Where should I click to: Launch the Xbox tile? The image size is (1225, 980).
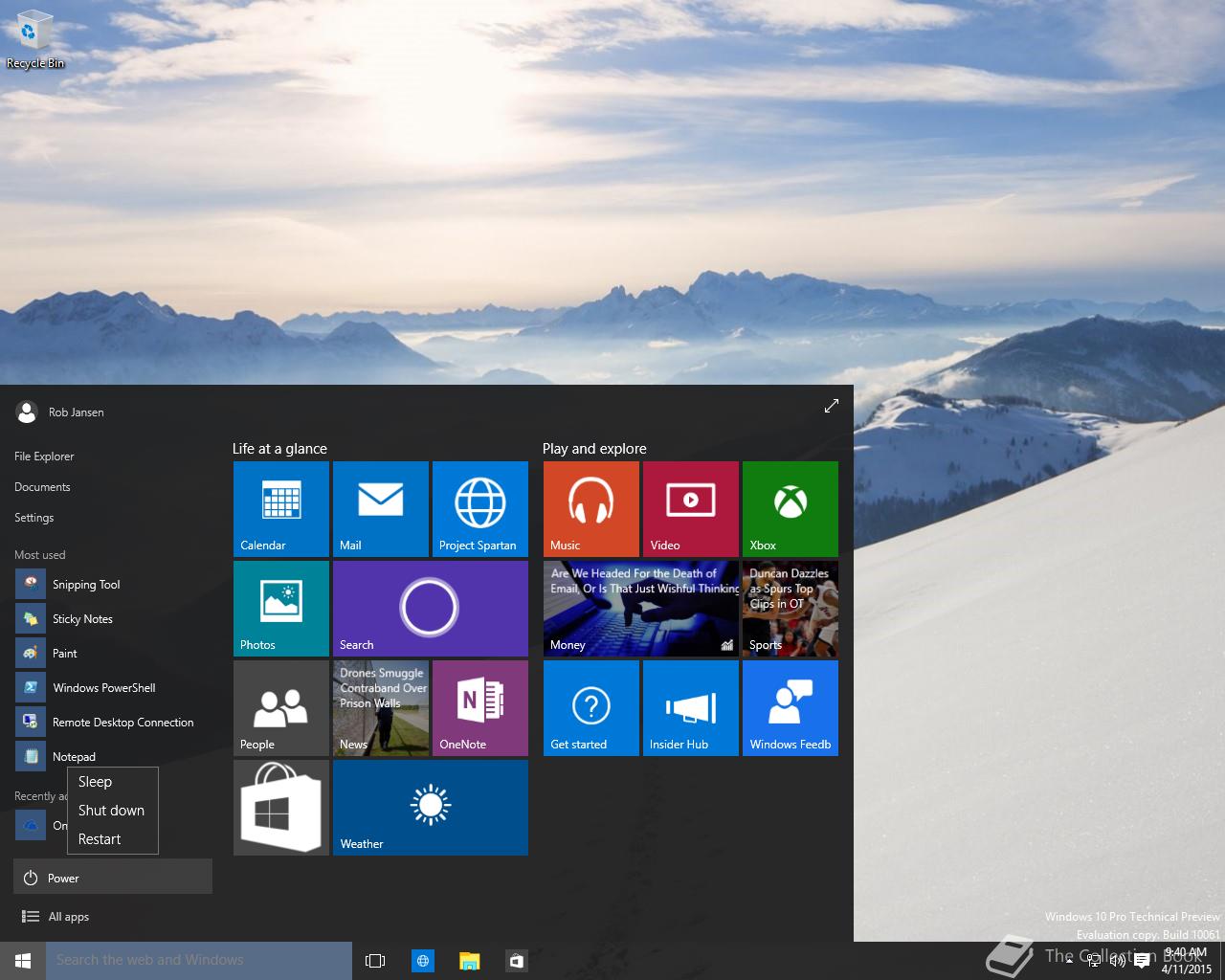tap(791, 509)
